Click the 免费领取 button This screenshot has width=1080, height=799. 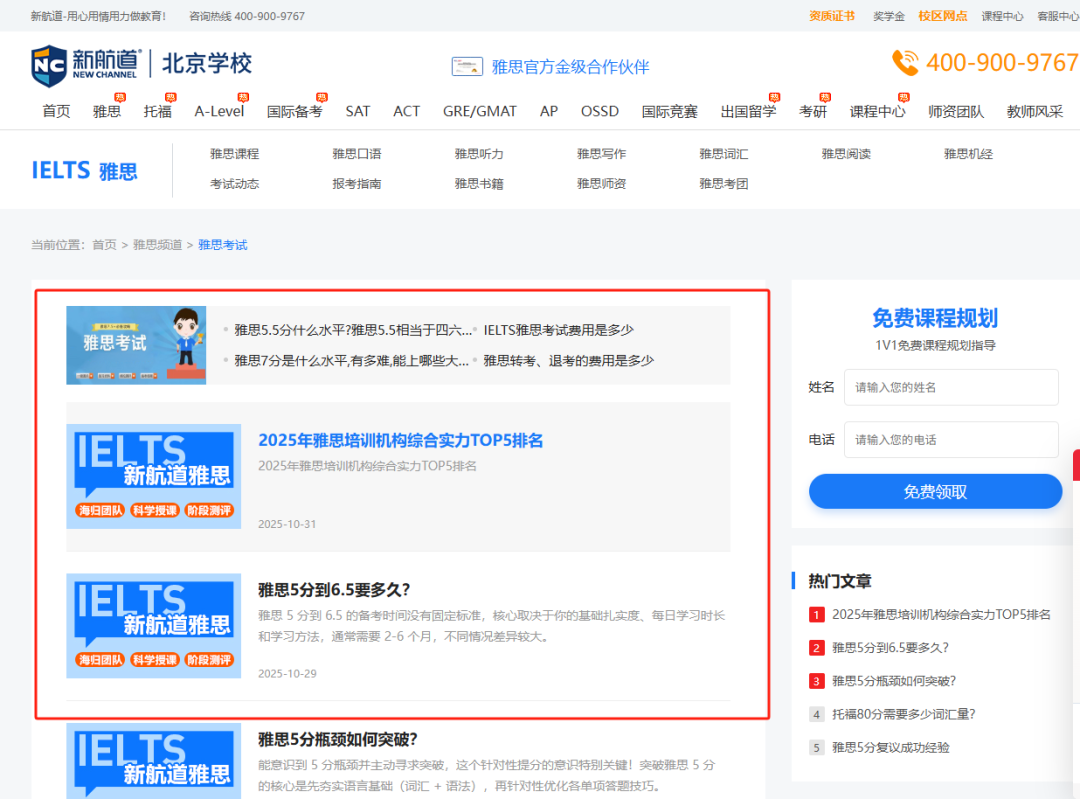tap(935, 491)
